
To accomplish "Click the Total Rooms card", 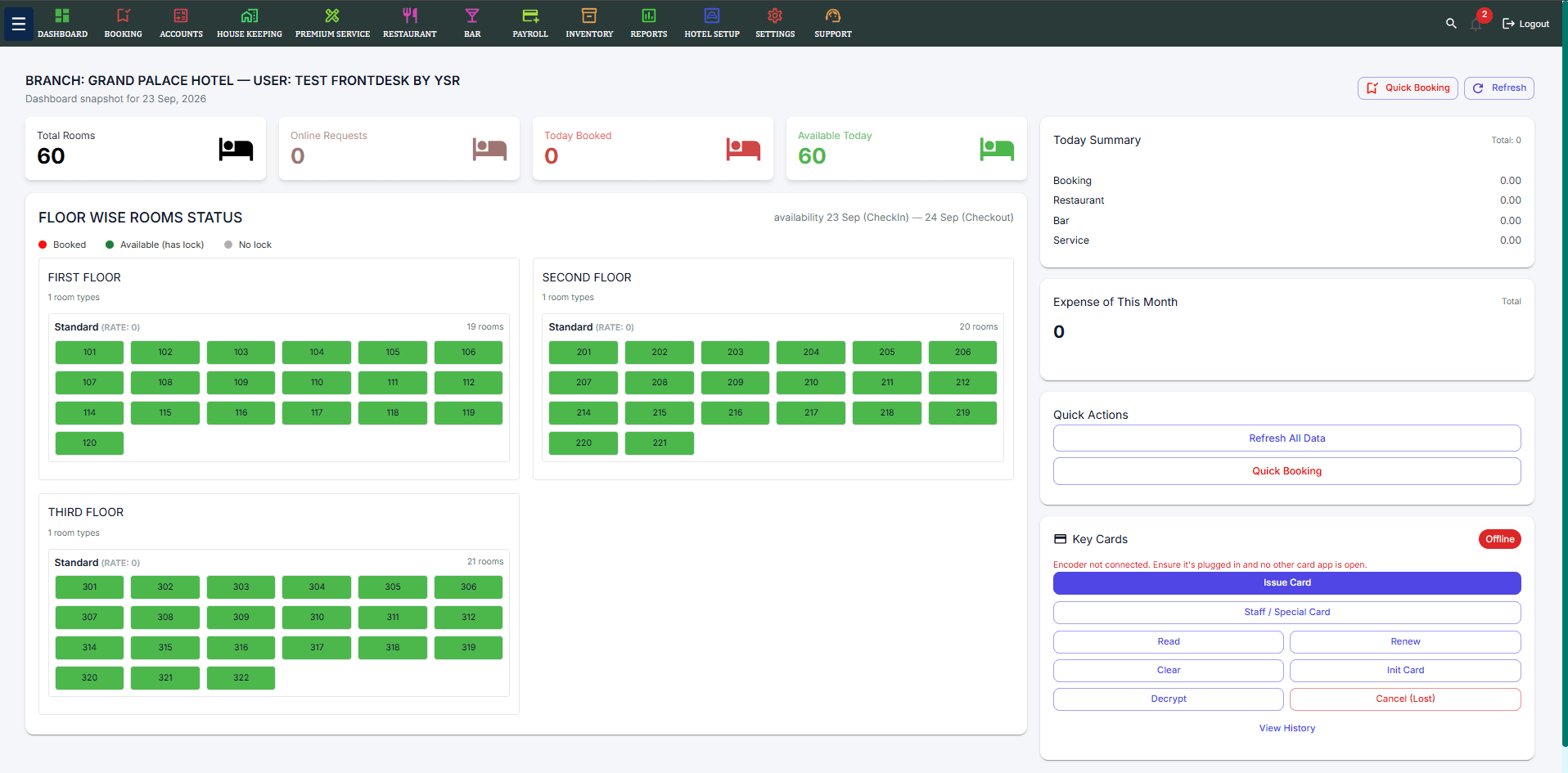I will click(x=146, y=148).
